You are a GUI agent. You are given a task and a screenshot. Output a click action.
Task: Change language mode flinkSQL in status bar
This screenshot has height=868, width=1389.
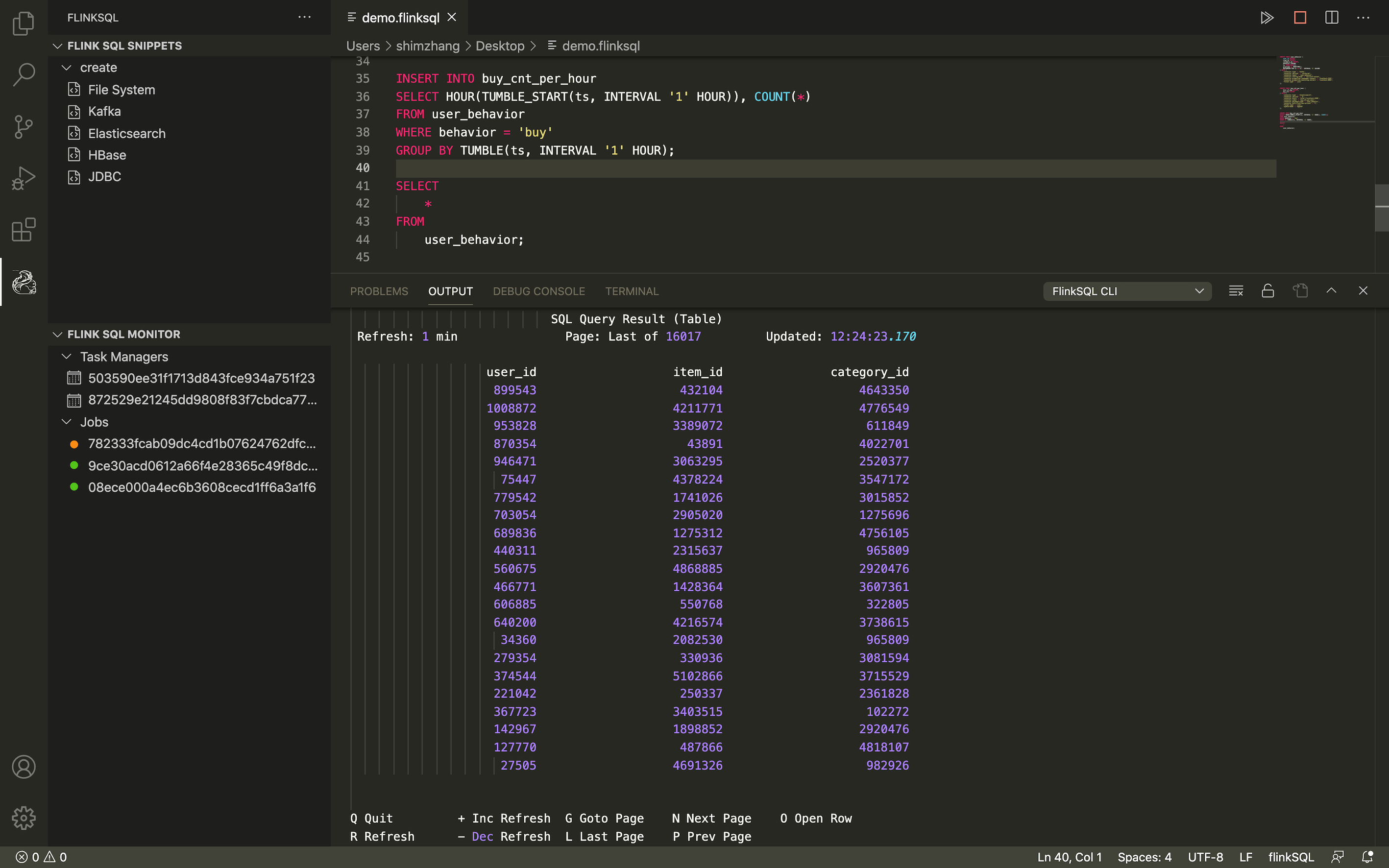1291,857
